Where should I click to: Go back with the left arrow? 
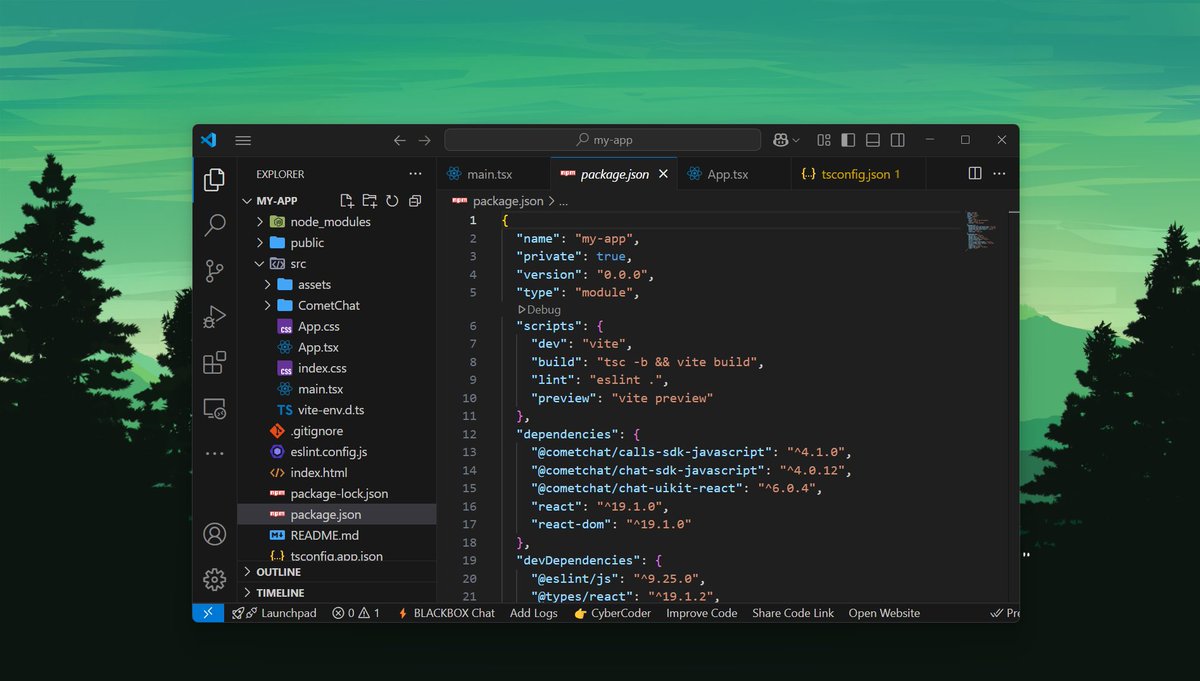400,140
